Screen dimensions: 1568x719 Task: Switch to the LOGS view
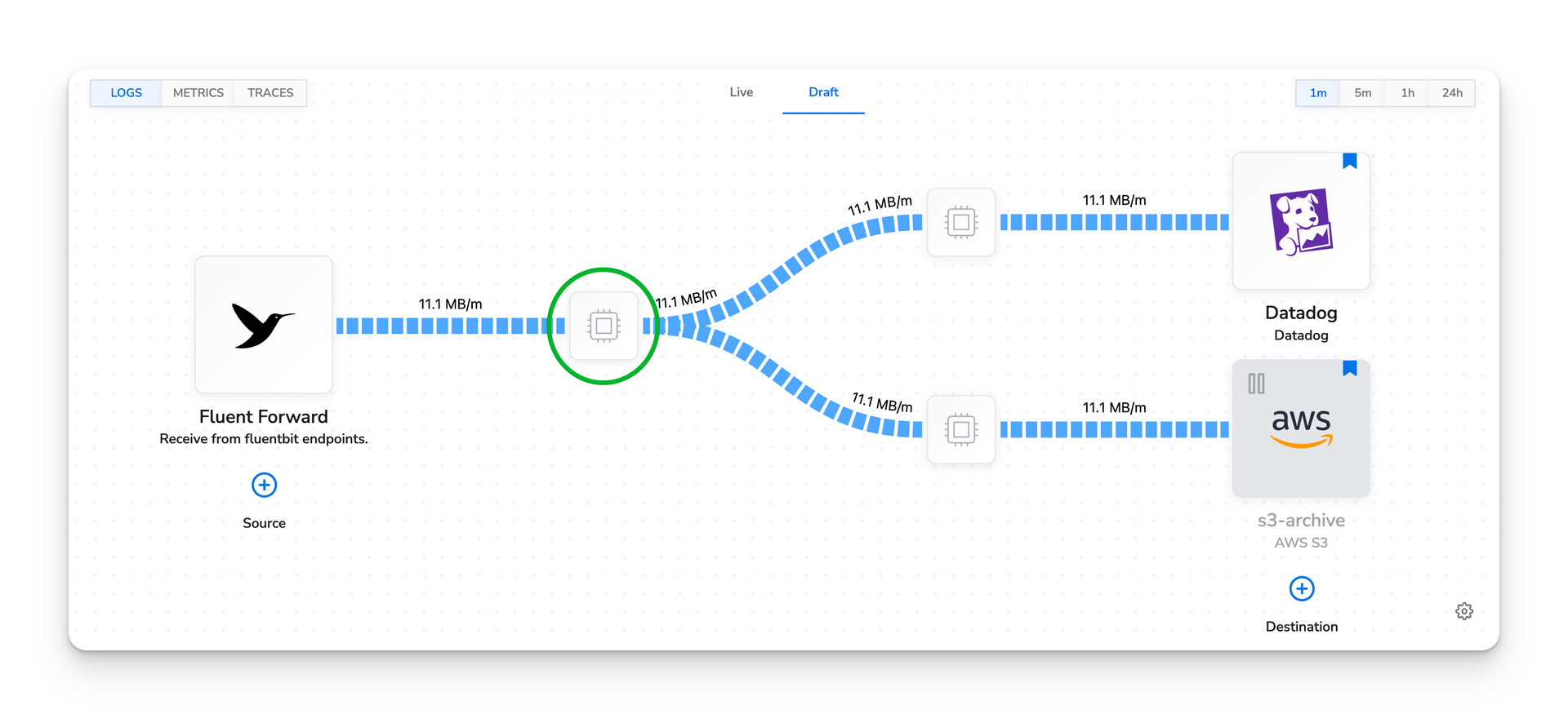126,93
